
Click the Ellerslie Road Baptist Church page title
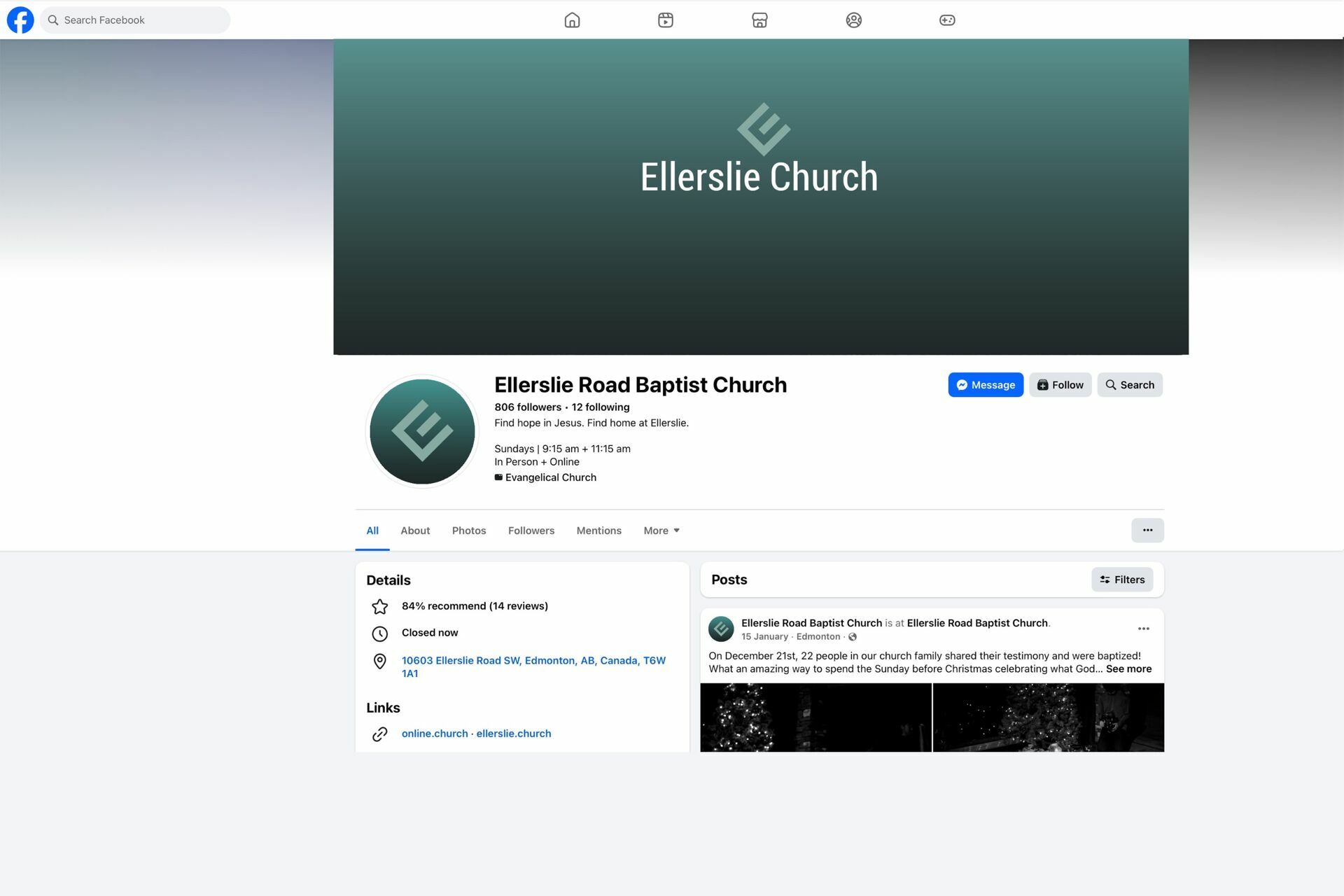(x=640, y=385)
